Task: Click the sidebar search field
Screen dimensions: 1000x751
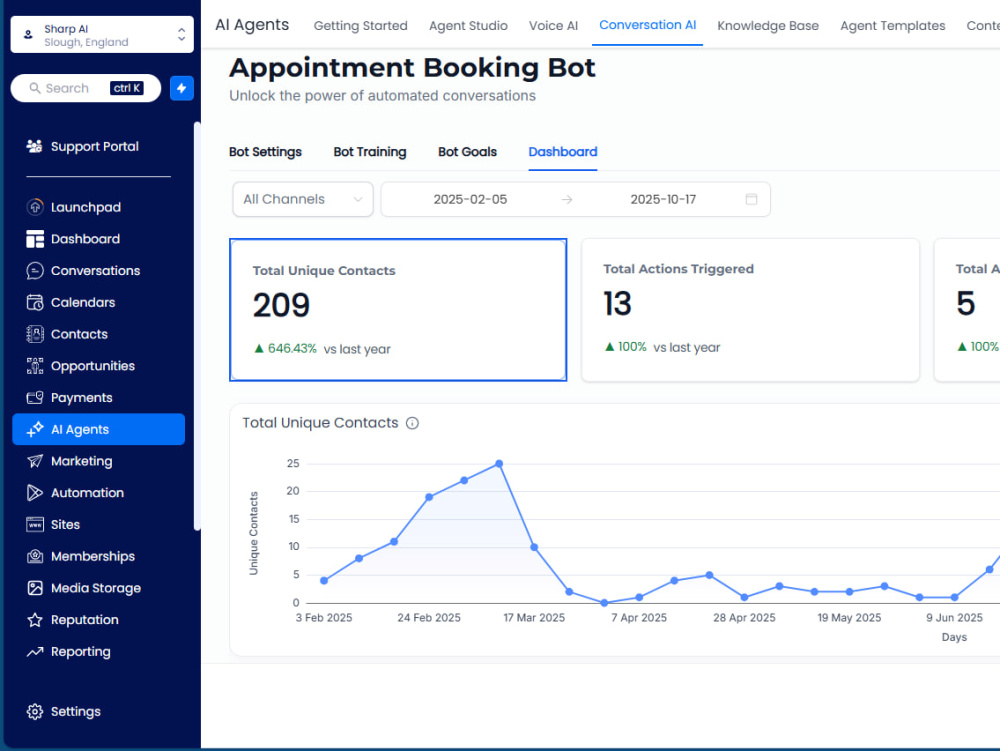Action: 85,88
